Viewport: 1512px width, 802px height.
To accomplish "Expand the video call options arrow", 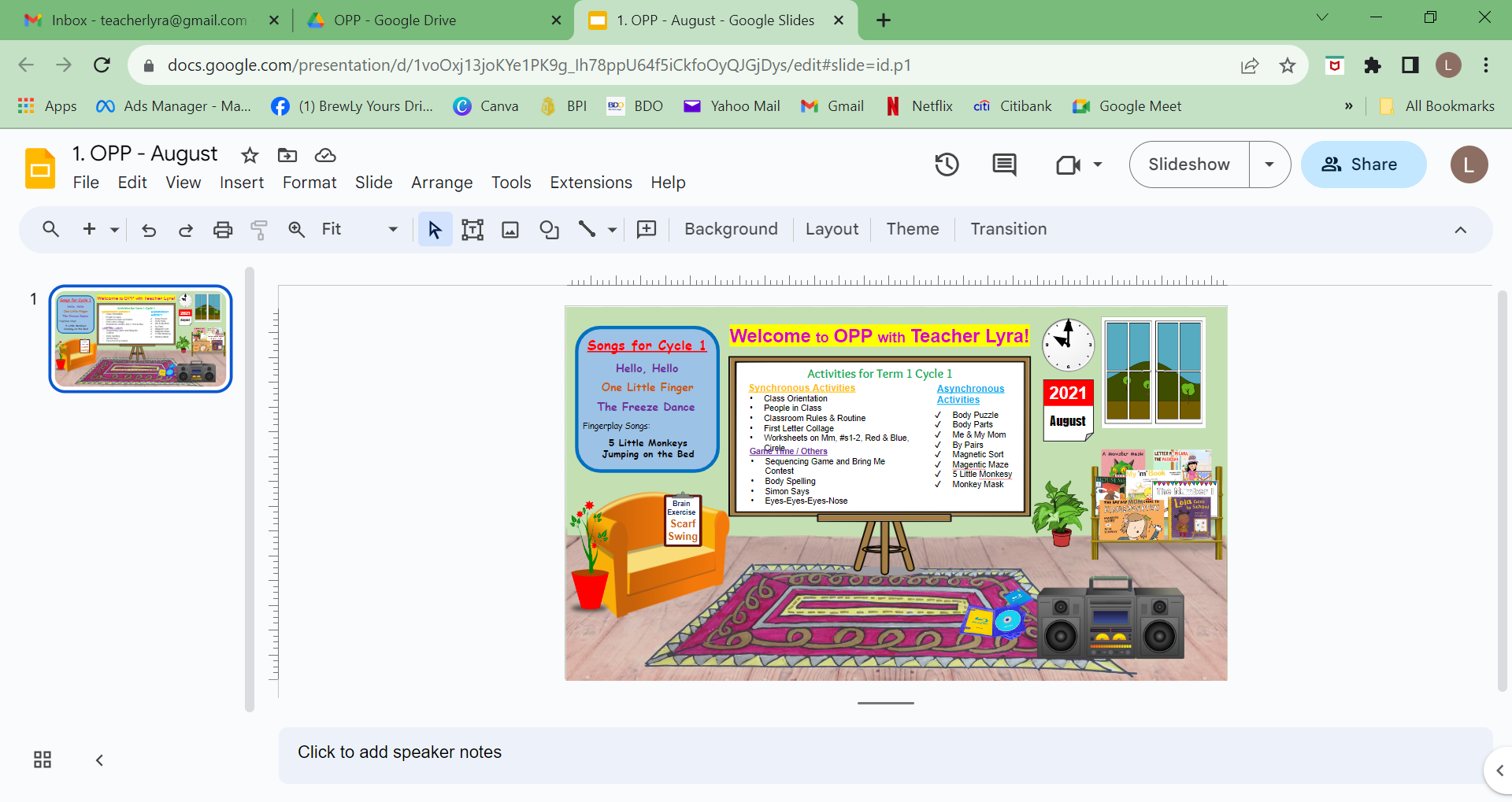I will click(x=1098, y=164).
